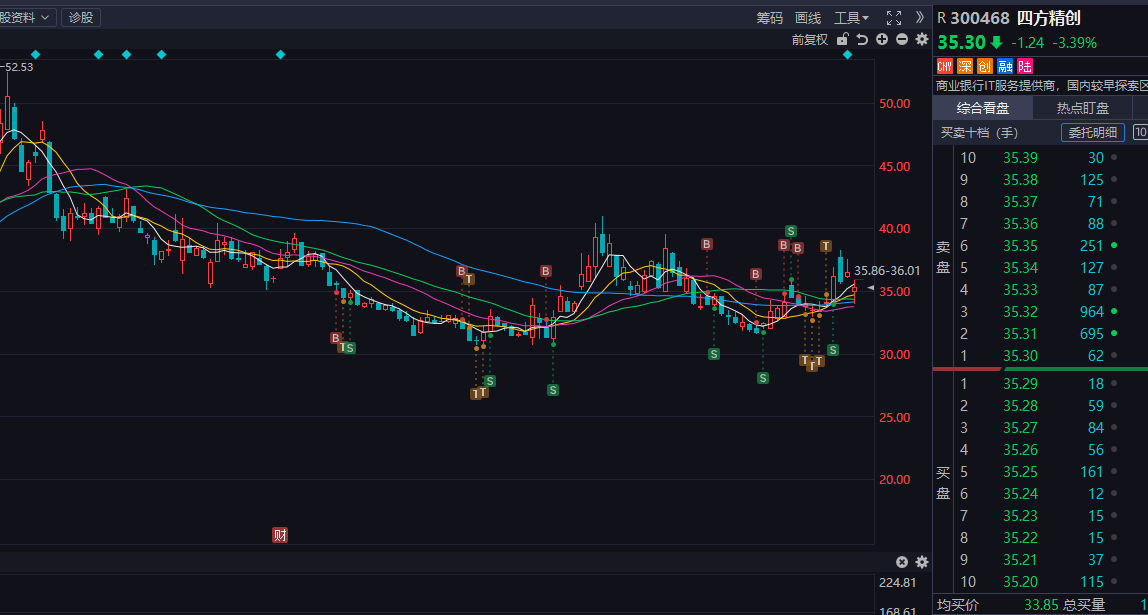The width and height of the screenshot is (1148, 615).
Task: Switch to the 热点盯盘 tab
Action: tap(1083, 108)
